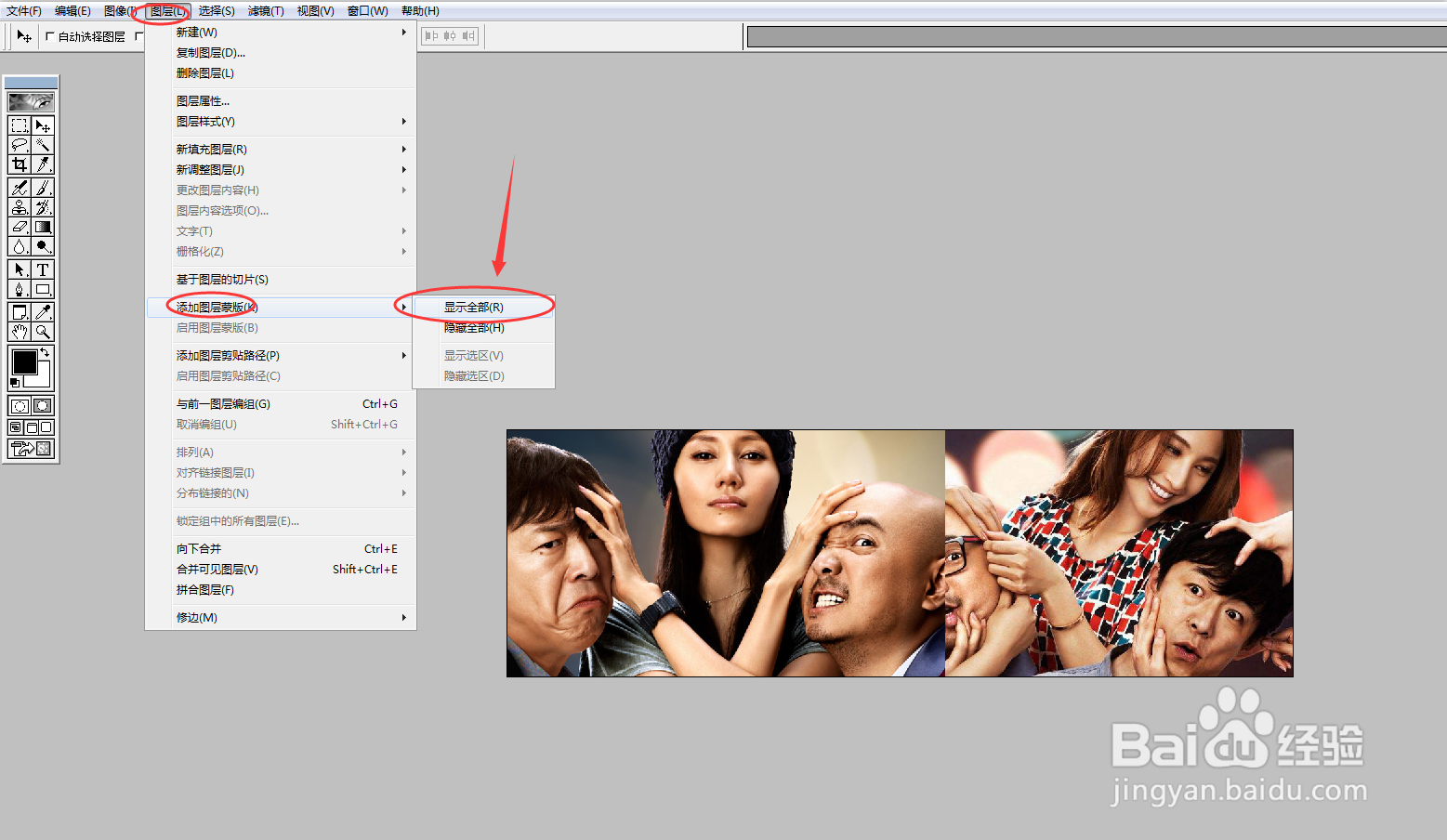Screen dimensions: 1447x840
Task: Select the Dodge tool
Action: point(43,246)
